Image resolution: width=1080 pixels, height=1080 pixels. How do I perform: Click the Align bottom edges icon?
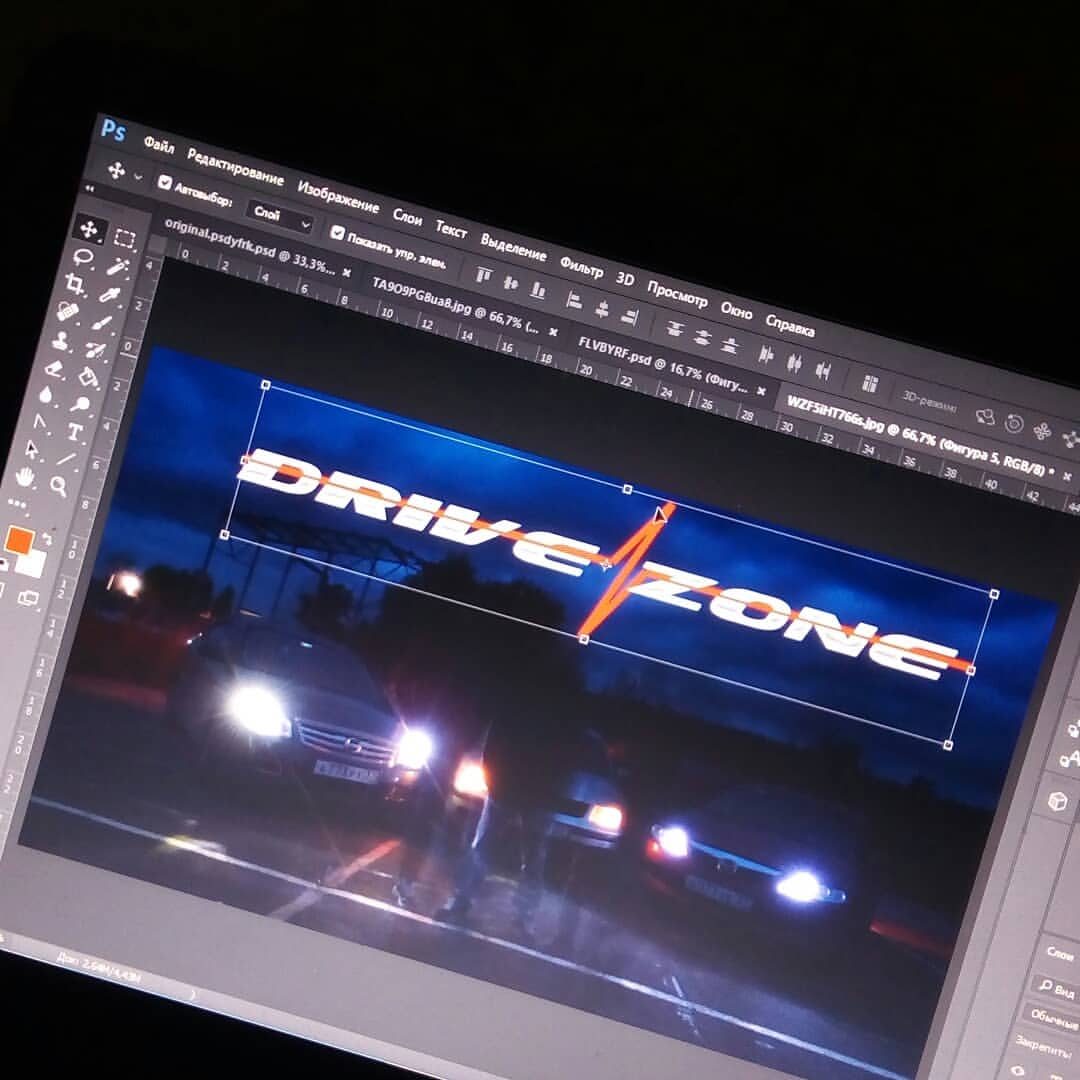pos(538,290)
